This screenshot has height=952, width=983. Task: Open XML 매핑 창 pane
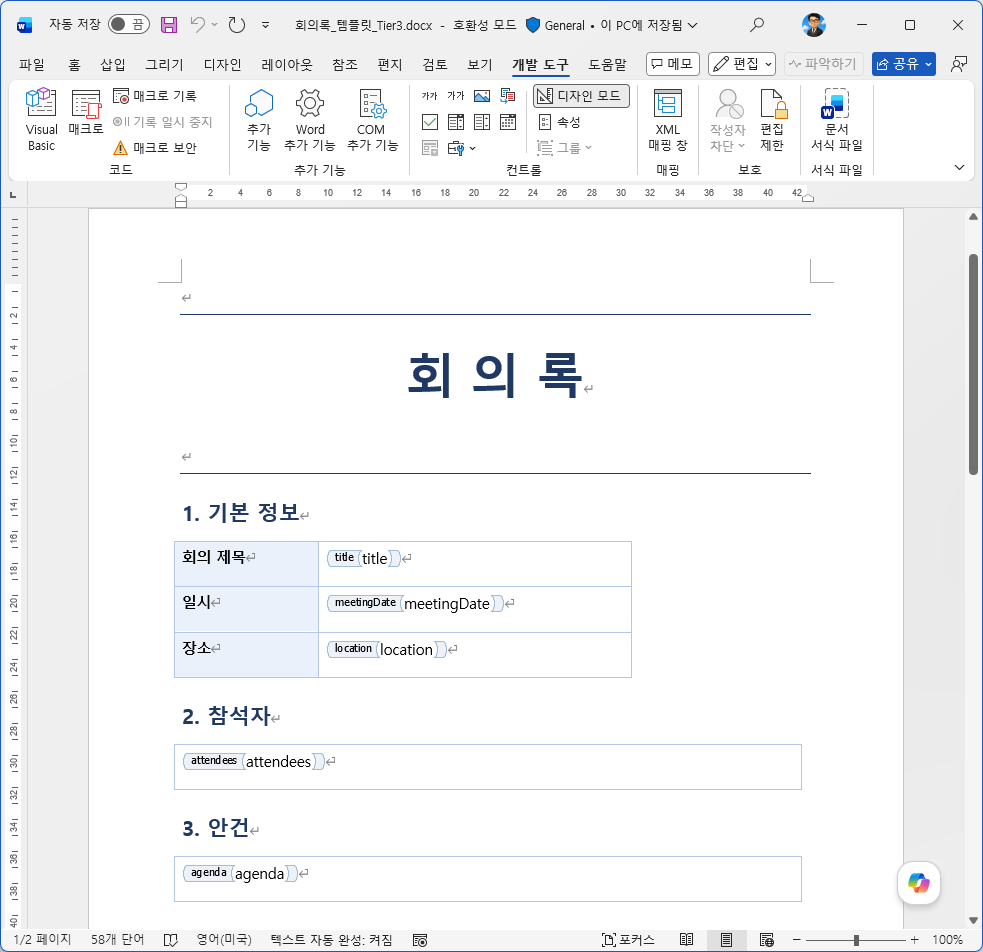point(668,119)
